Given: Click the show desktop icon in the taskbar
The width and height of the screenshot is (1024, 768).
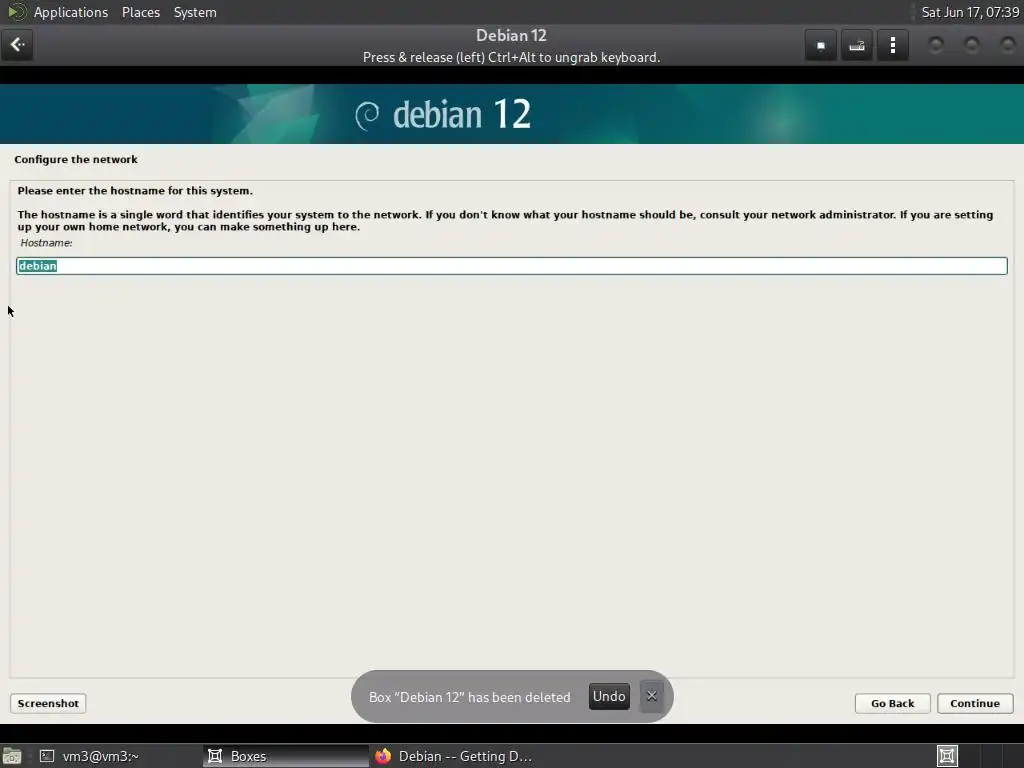Looking at the screenshot, I should [12, 756].
